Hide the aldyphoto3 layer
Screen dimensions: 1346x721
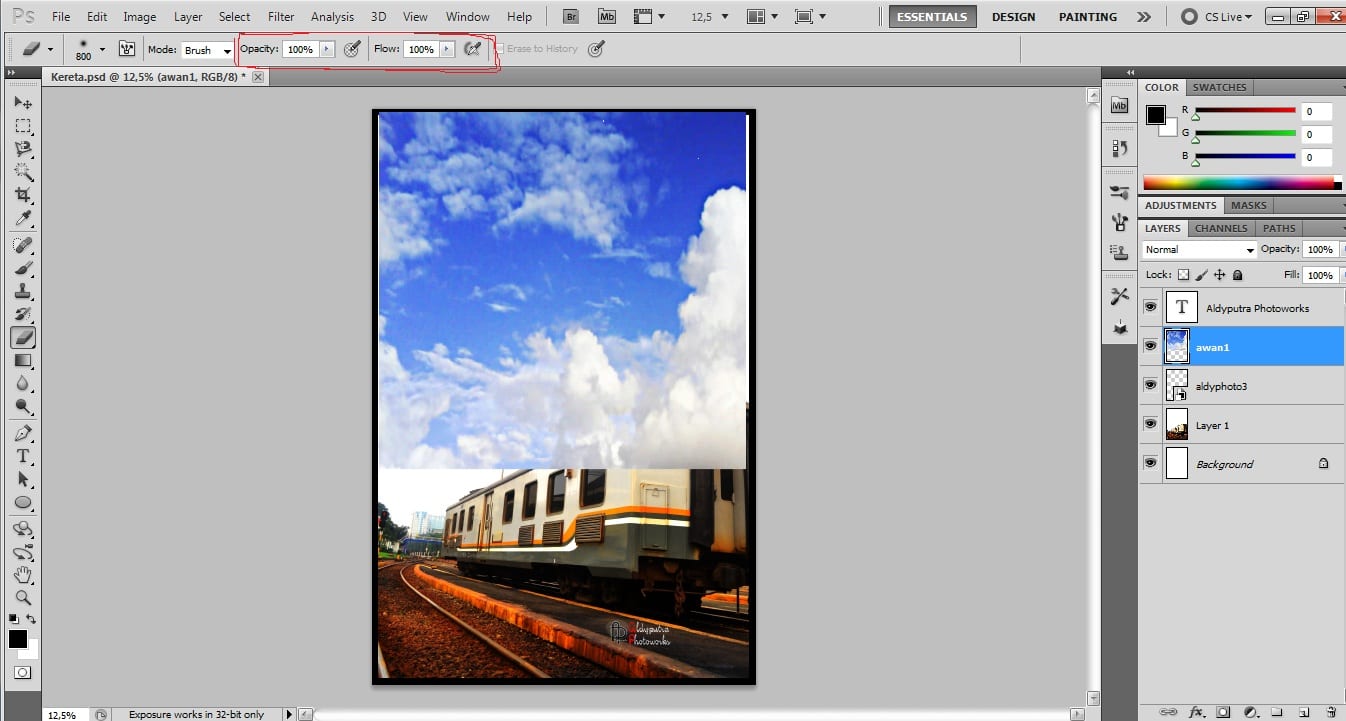click(x=1150, y=385)
